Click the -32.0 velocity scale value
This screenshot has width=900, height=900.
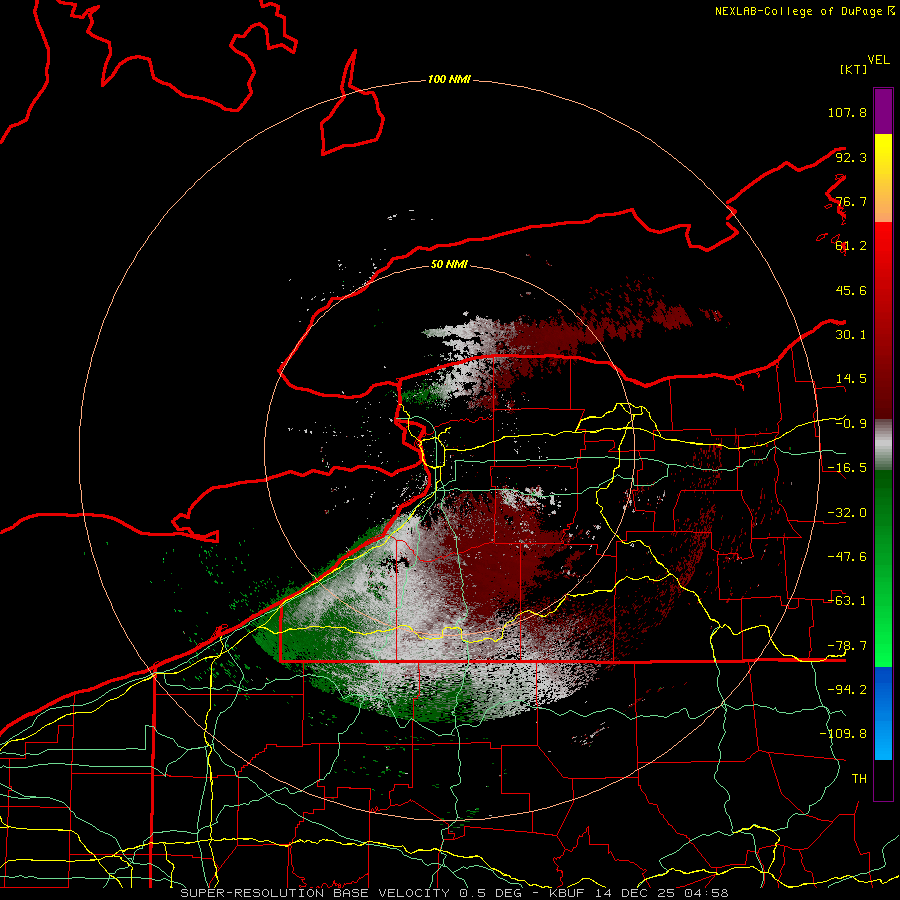click(x=847, y=513)
